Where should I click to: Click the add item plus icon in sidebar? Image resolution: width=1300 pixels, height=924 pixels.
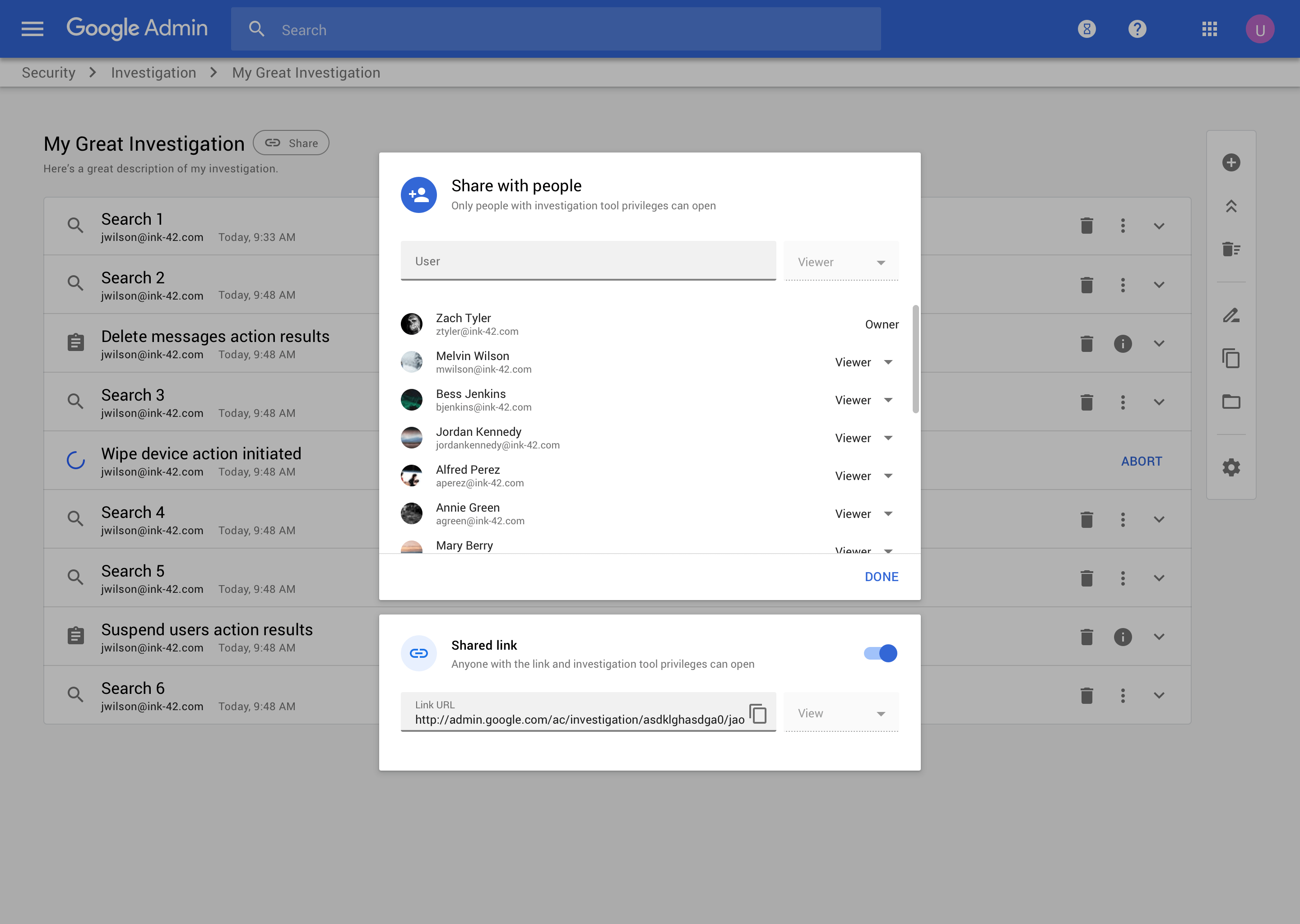(x=1230, y=163)
